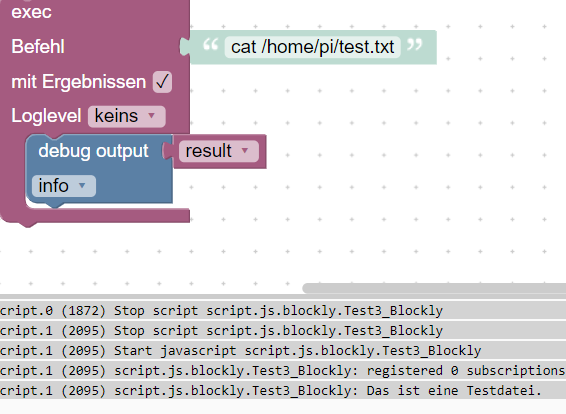Click the opening quote icon of text block
The width and height of the screenshot is (566, 414).
[x=210, y=45]
